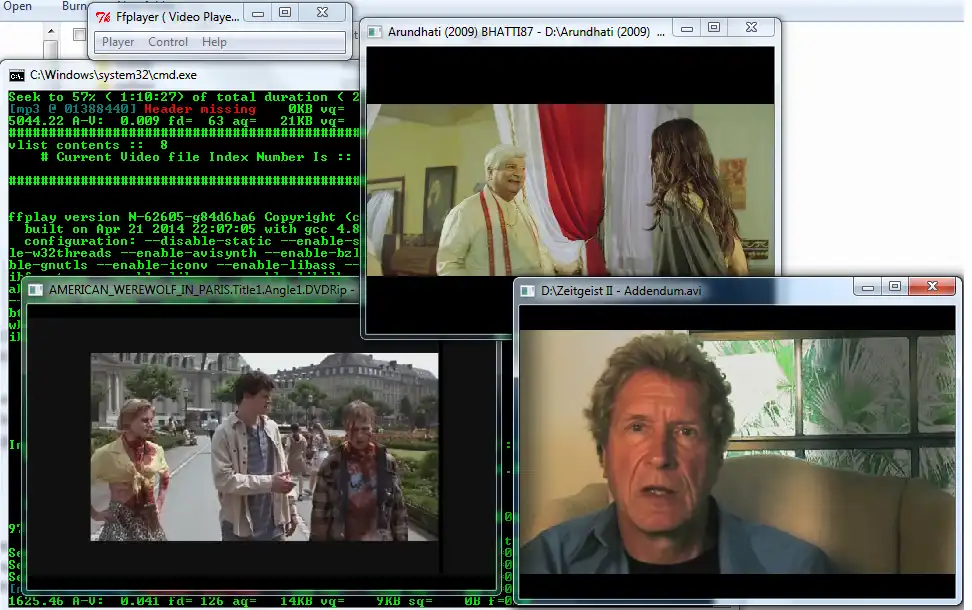Close the Zeitgeist Addendum window
This screenshot has width=972, height=610.
(932, 286)
